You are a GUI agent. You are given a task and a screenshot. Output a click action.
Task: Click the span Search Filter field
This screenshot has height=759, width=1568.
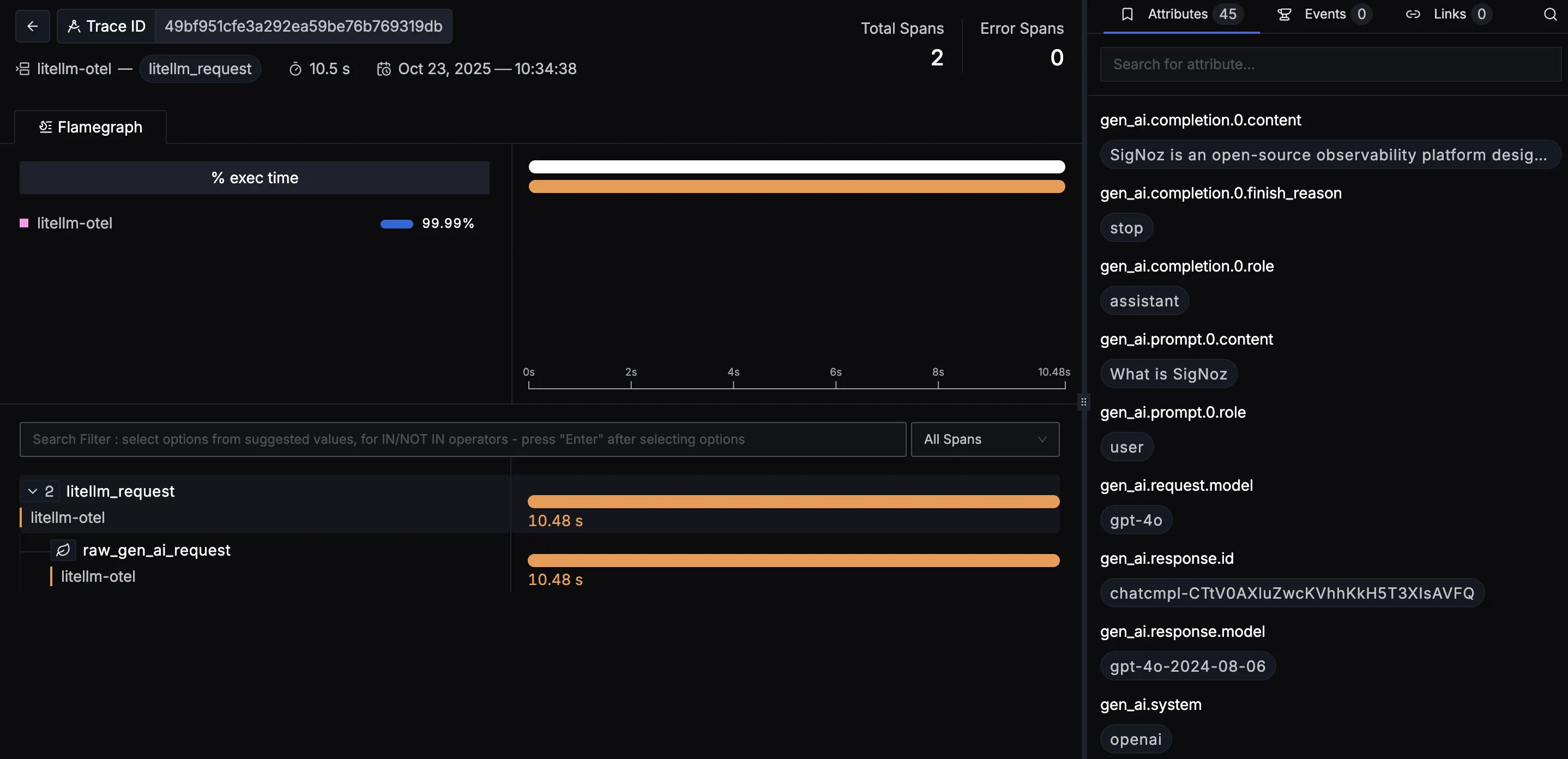(x=463, y=439)
